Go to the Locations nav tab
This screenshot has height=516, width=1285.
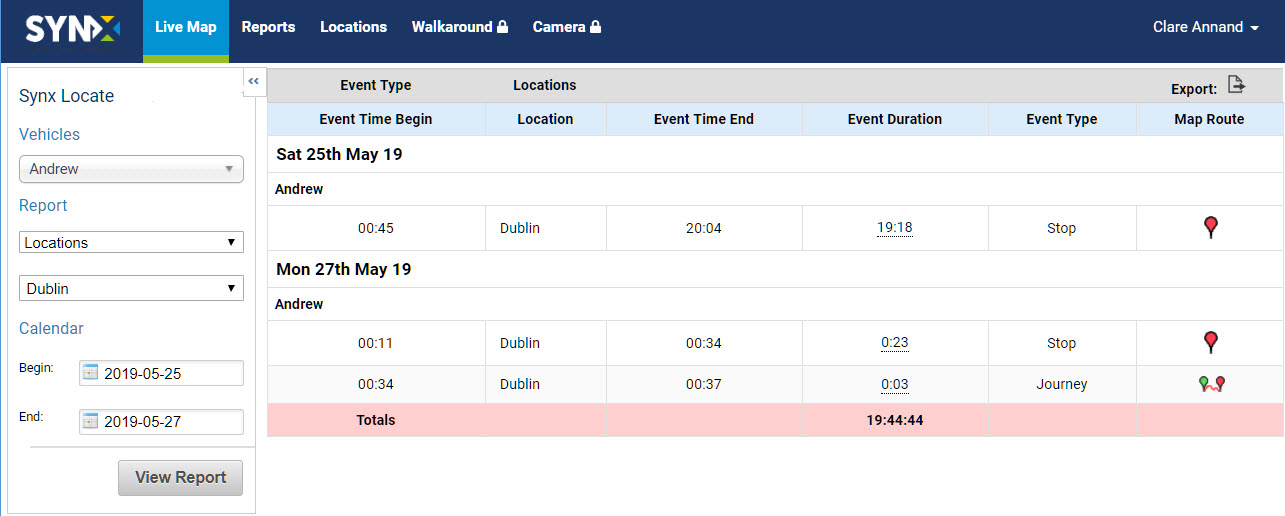[353, 27]
